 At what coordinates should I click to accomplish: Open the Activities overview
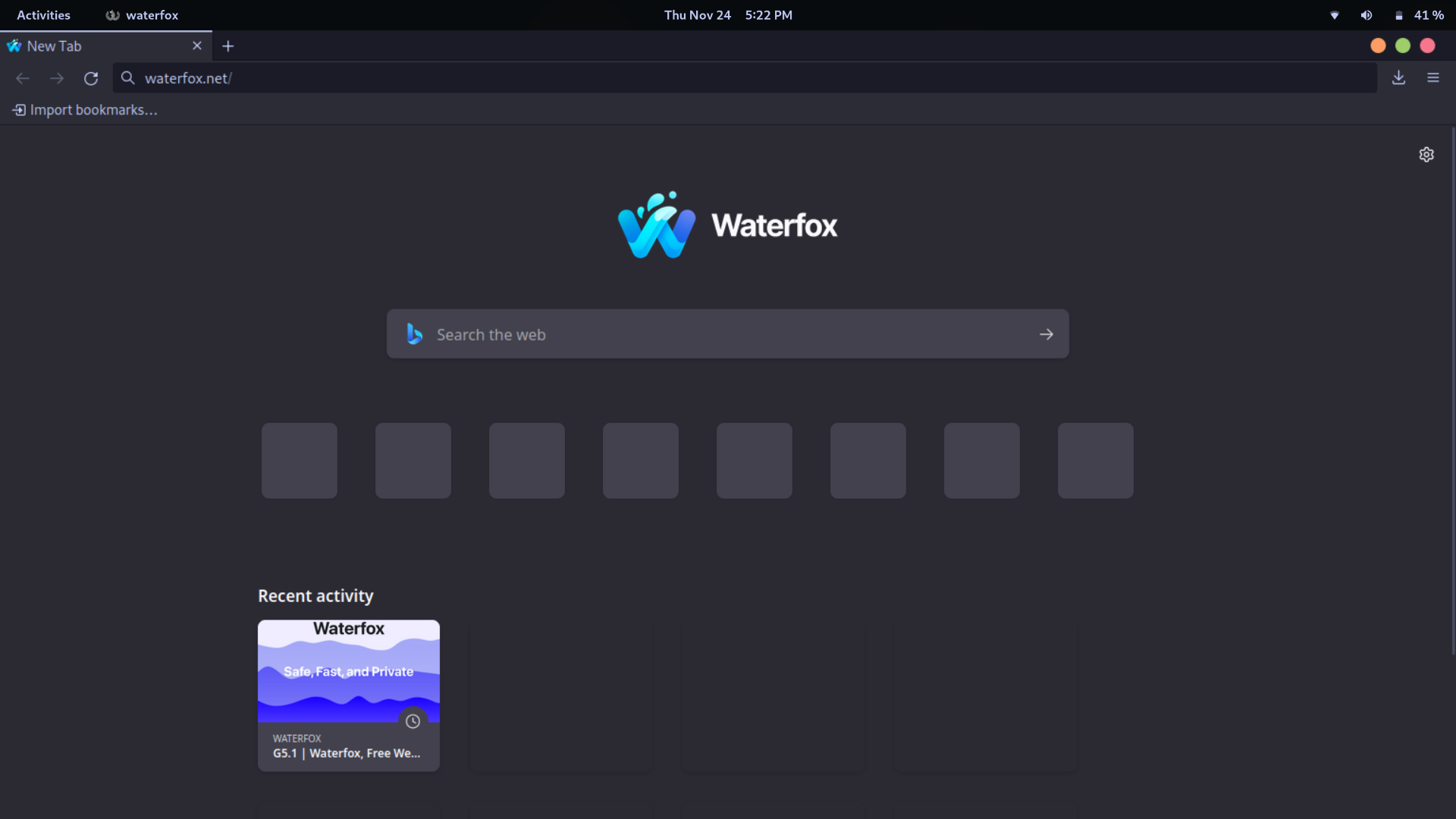(42, 14)
